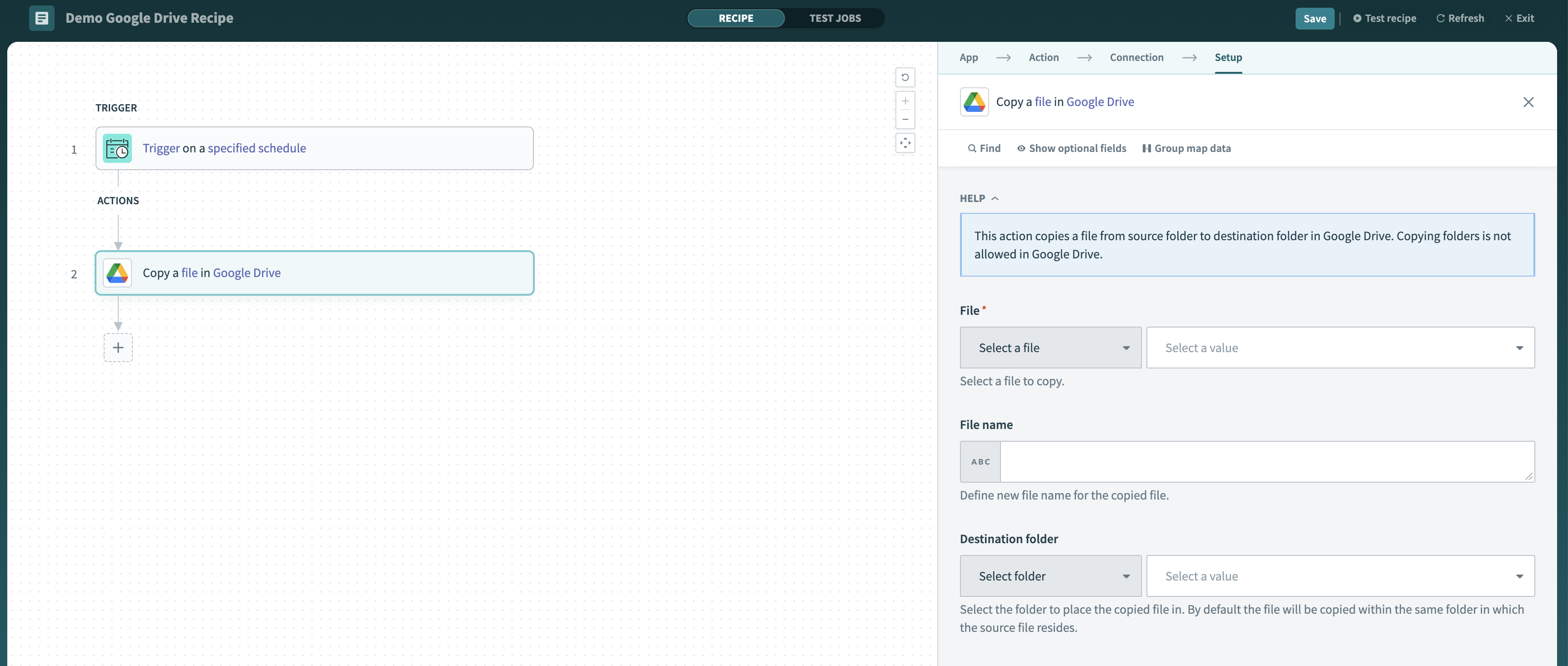Switch to the RECIPE tab
This screenshot has height=666, width=1568.
[736, 18]
